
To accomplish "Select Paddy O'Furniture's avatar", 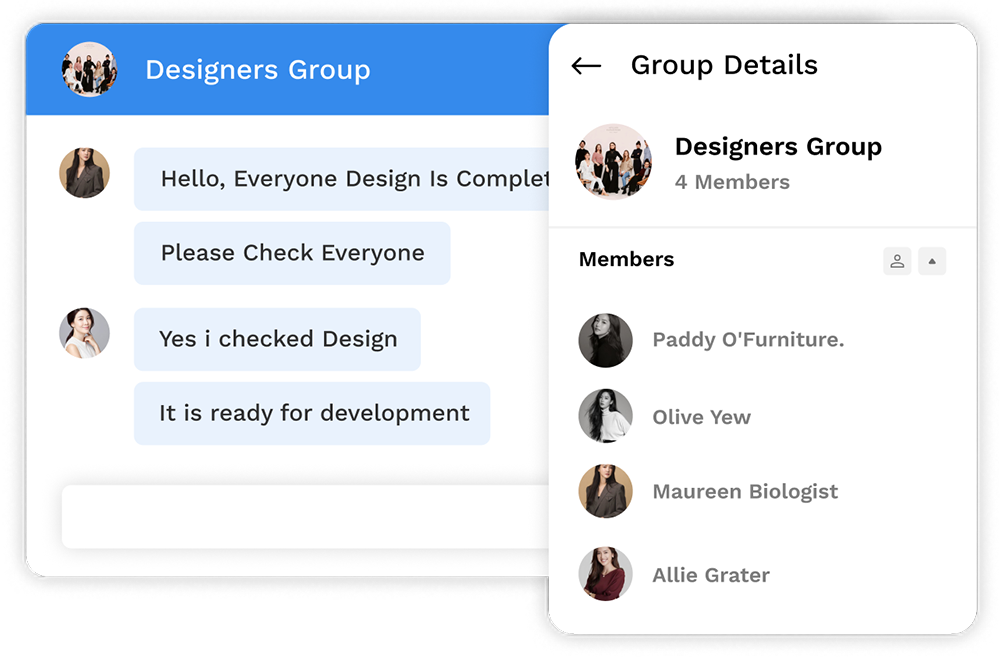I will 605,340.
